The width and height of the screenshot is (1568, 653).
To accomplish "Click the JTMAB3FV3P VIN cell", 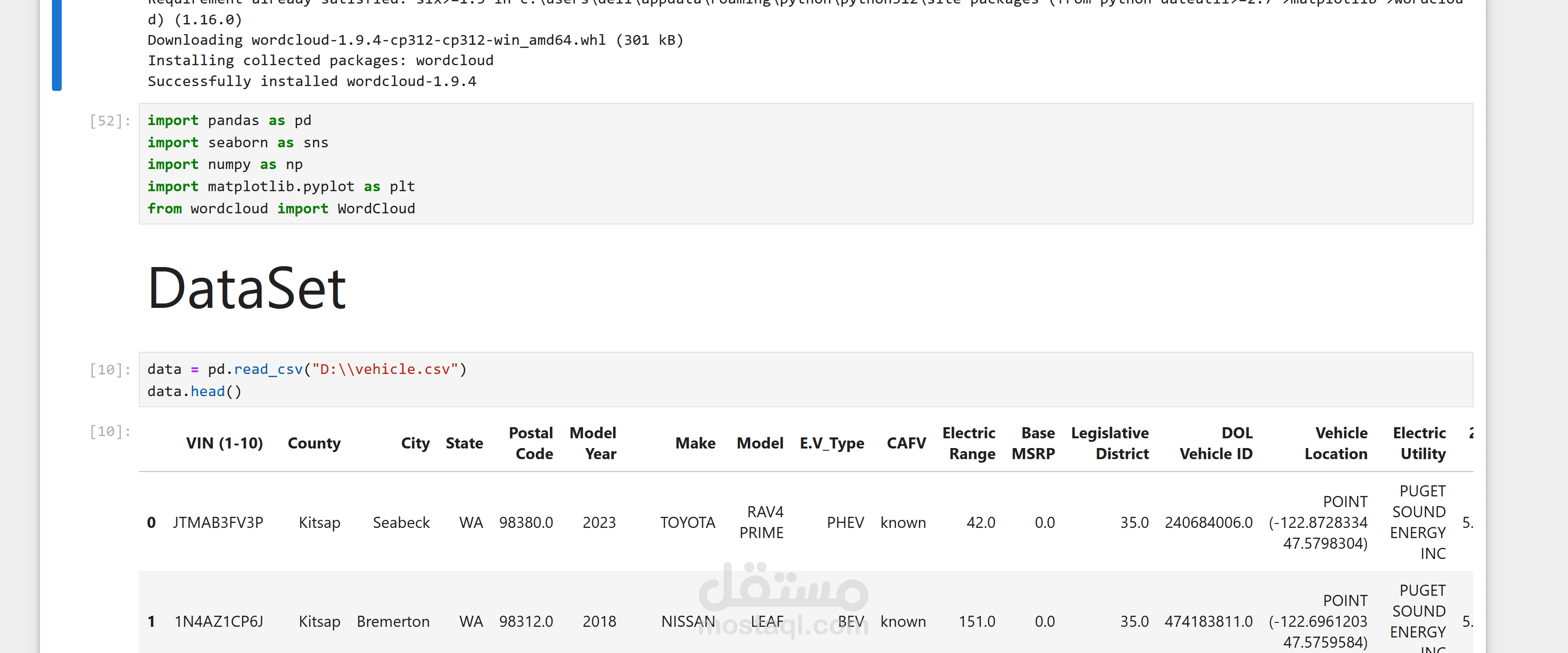I will click(218, 522).
